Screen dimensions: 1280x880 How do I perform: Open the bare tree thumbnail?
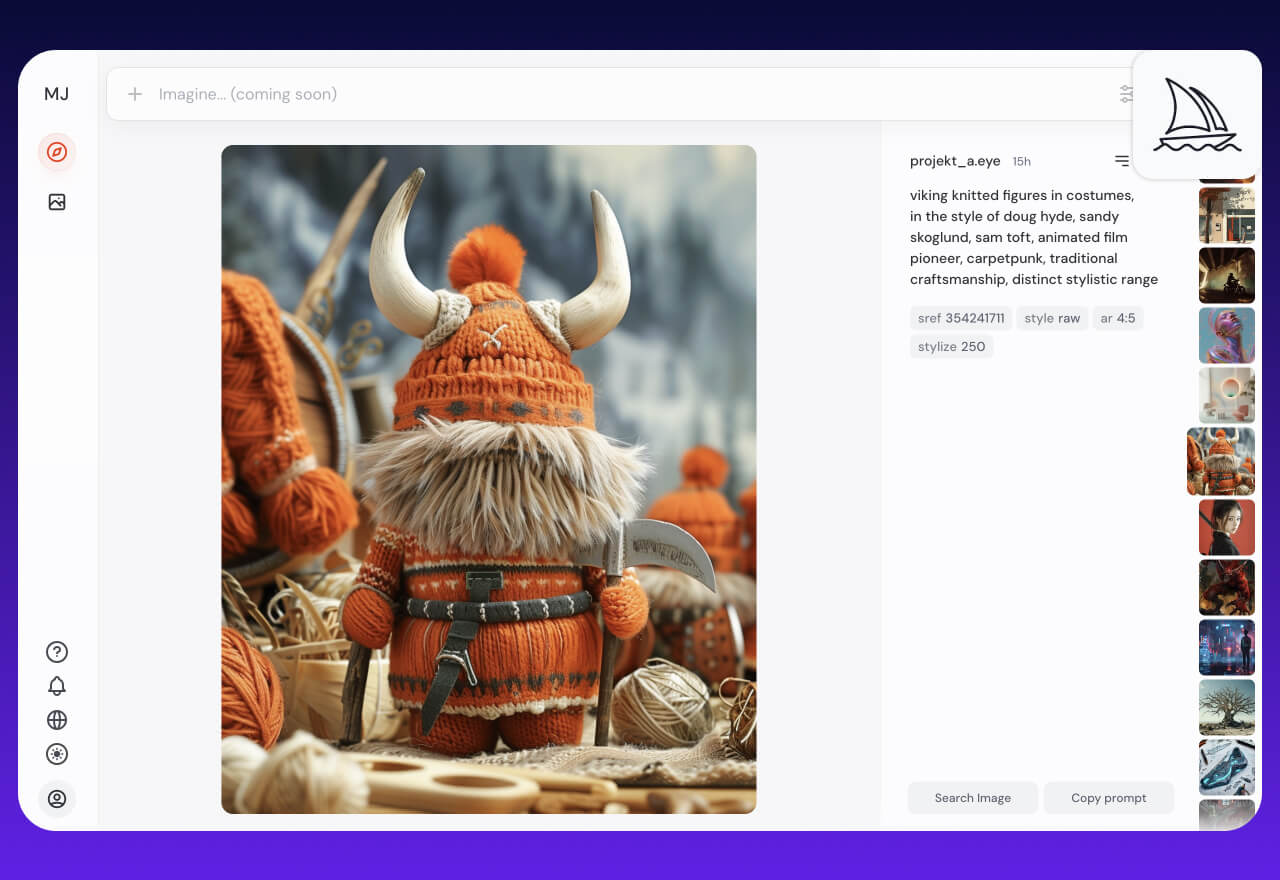pyautogui.click(x=1226, y=707)
